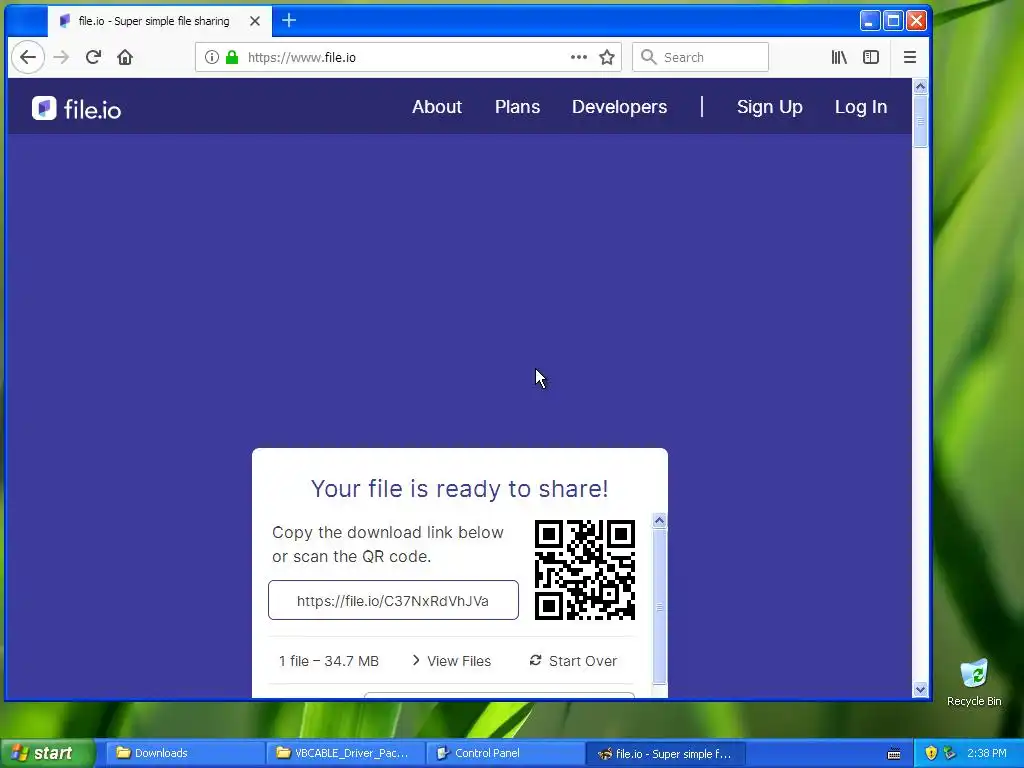This screenshot has height=768, width=1024.
Task: Close the file.io browser tab
Action: pyautogui.click(x=255, y=21)
